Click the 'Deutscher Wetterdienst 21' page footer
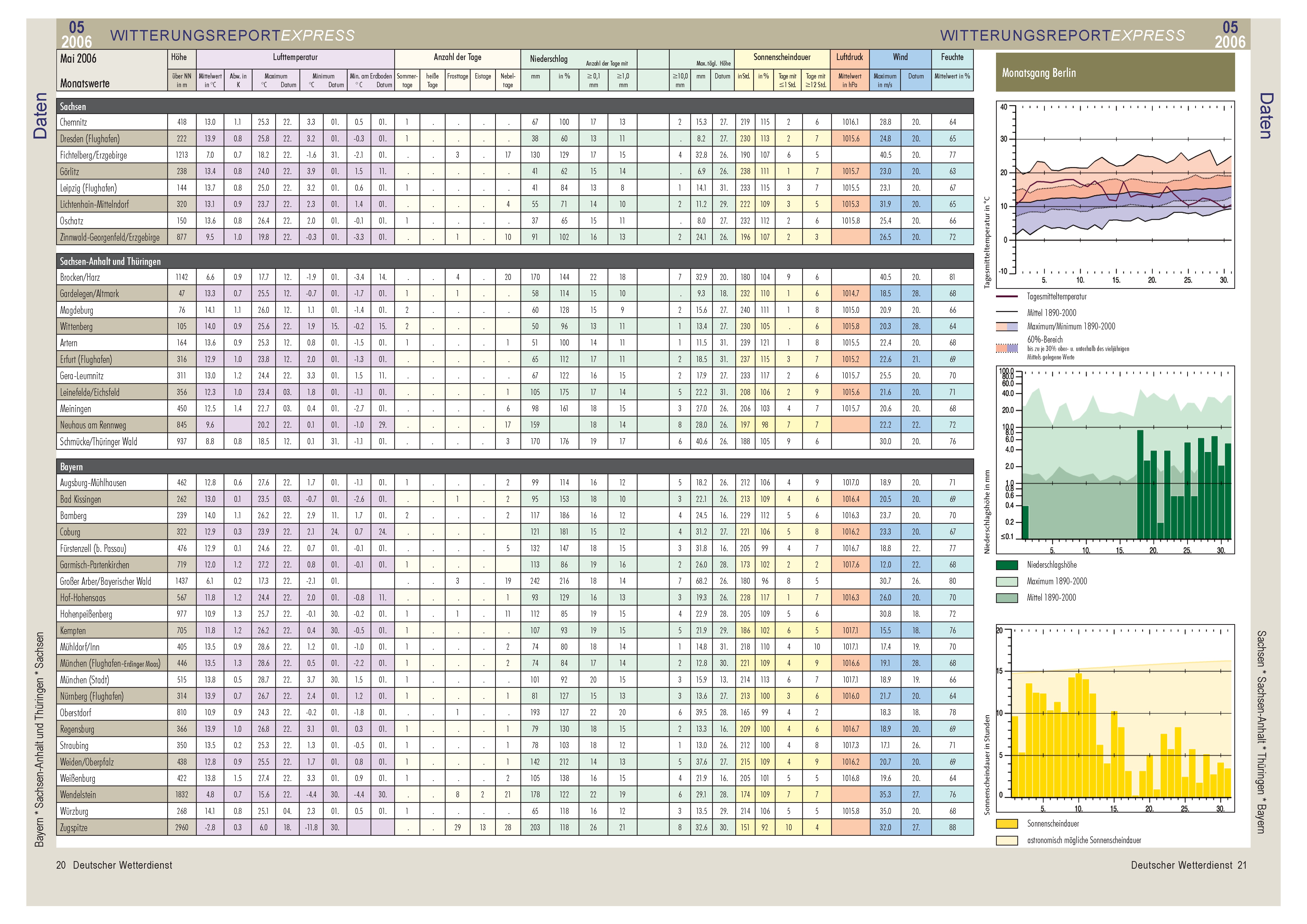The height and width of the screenshot is (924, 1307). point(1188,865)
